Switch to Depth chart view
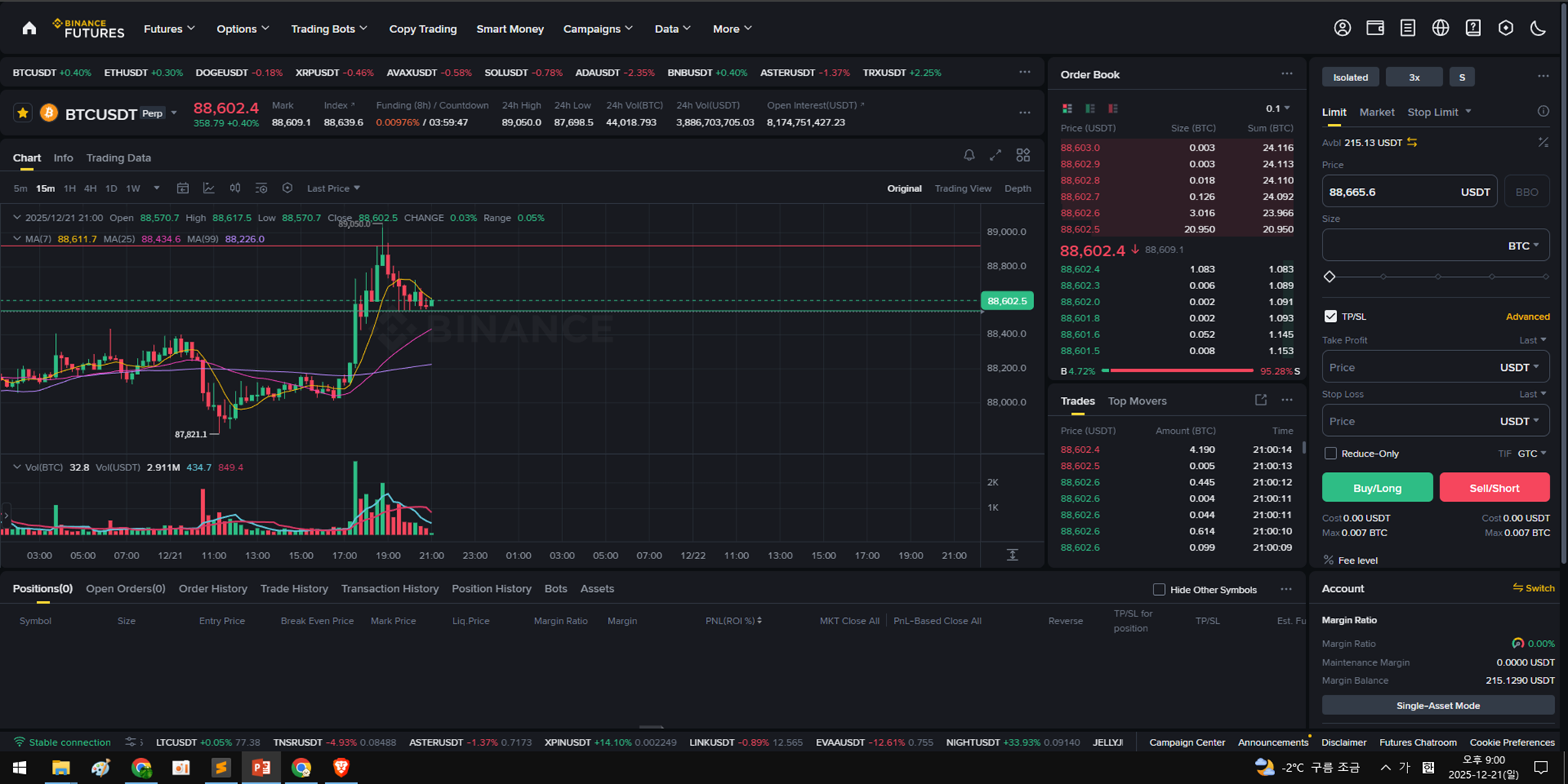The height and width of the screenshot is (784, 1568). (x=1017, y=188)
